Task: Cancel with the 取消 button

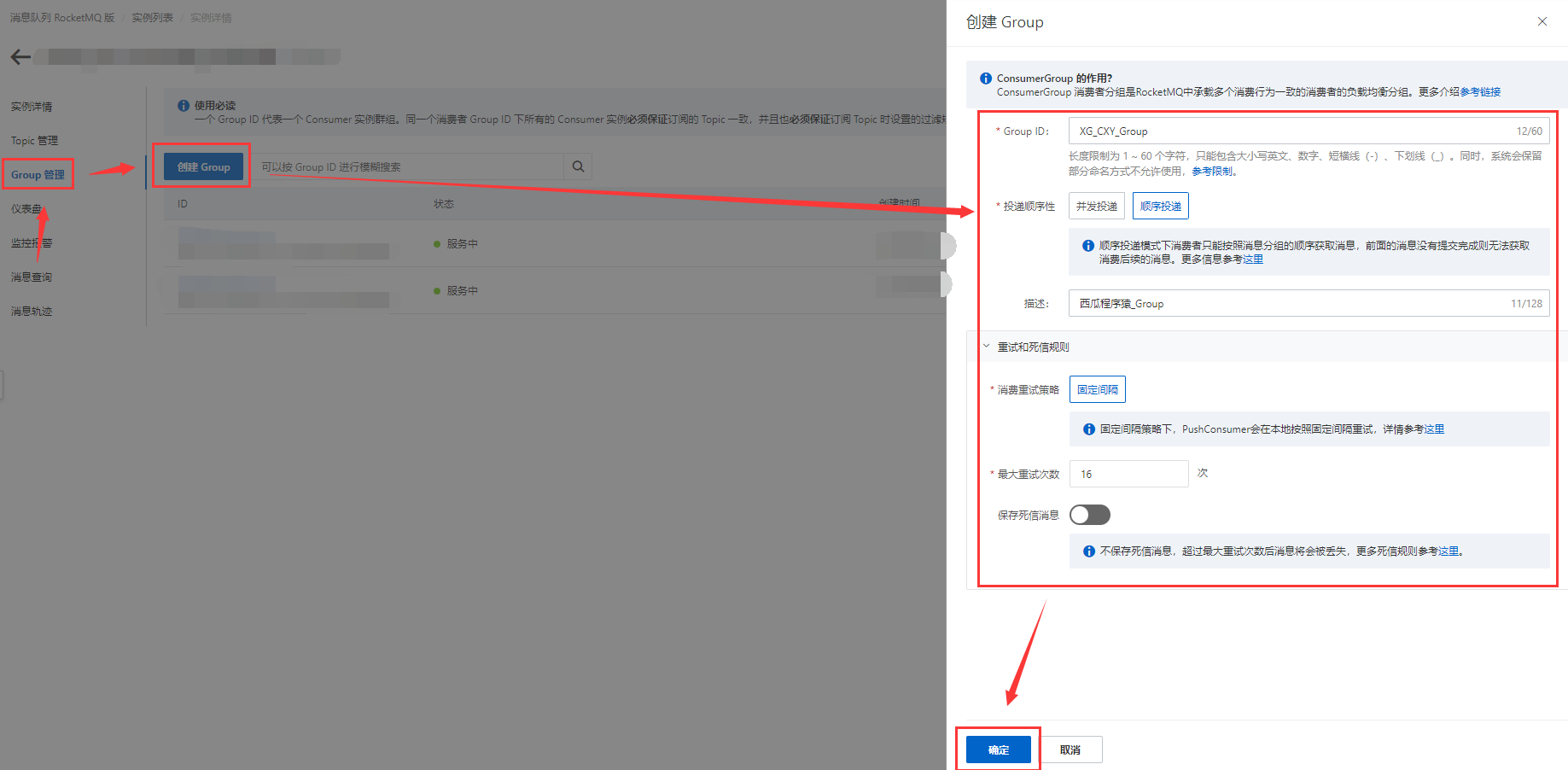Action: point(1071,749)
